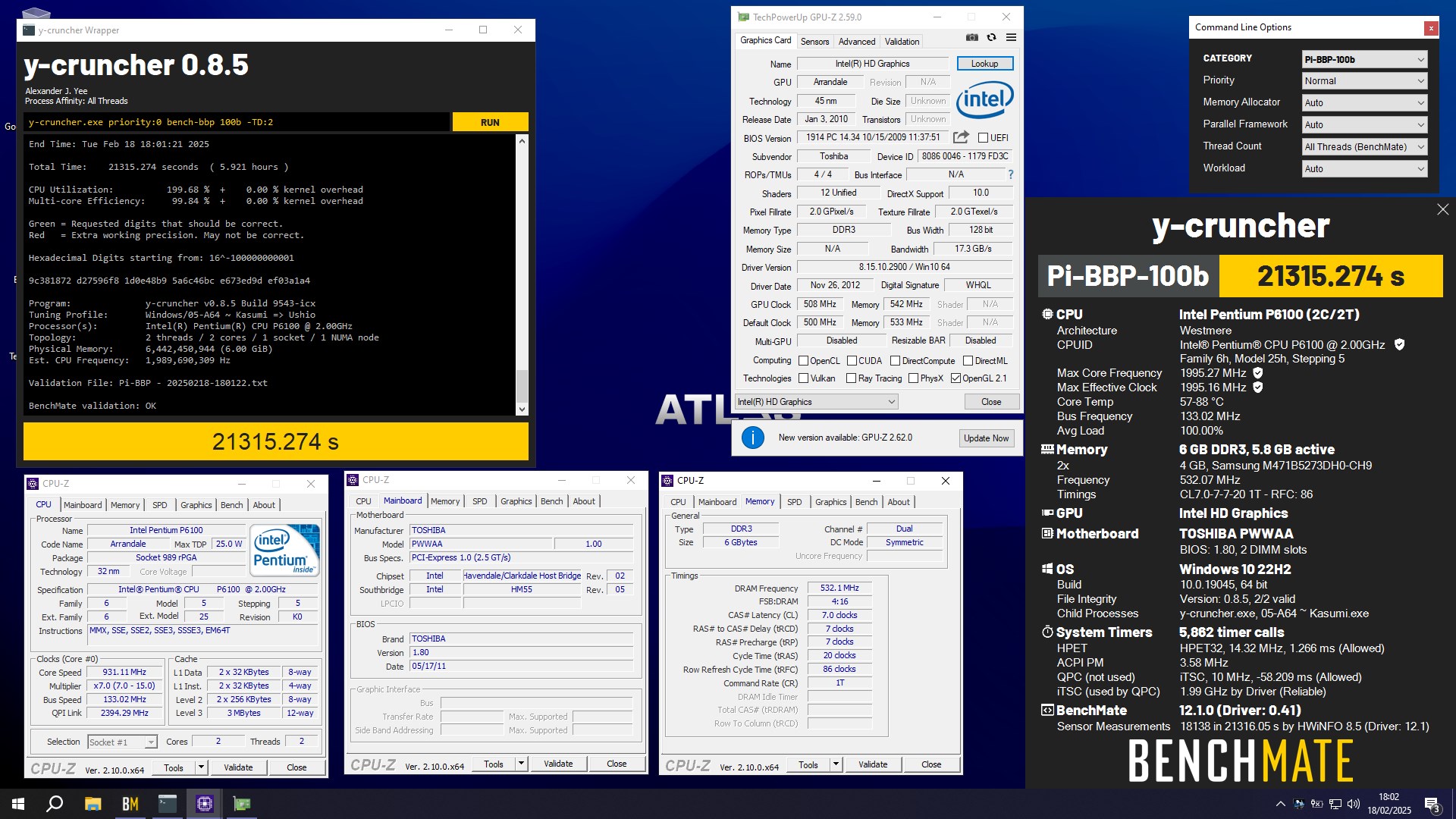Click the yellow RUN button
This screenshot has height=819, width=1456.
point(490,122)
